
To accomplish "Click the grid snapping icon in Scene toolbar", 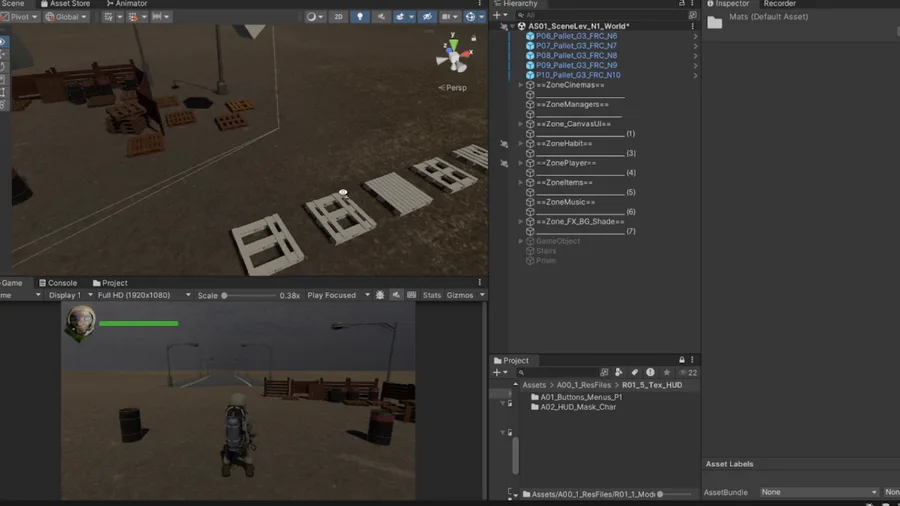I will [133, 17].
